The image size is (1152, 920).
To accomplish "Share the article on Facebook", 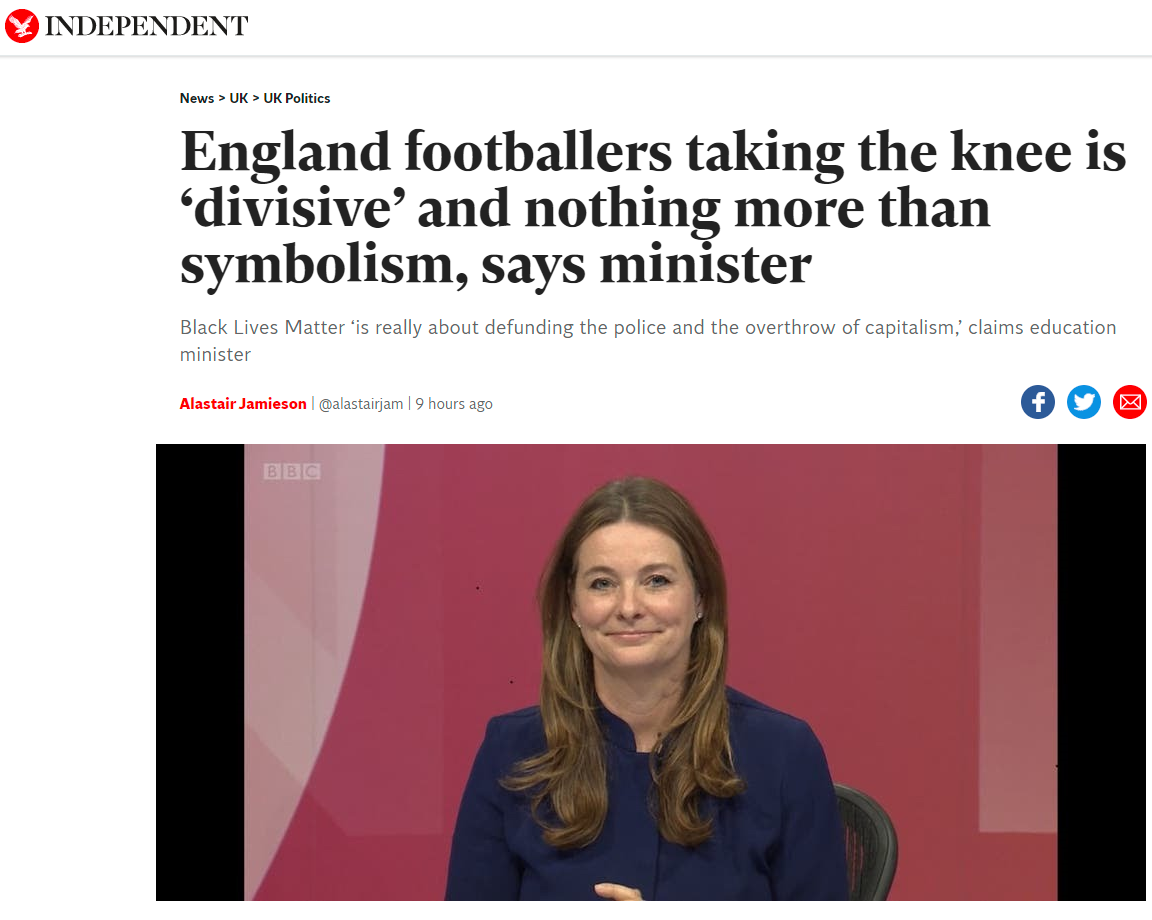I will coord(1037,402).
